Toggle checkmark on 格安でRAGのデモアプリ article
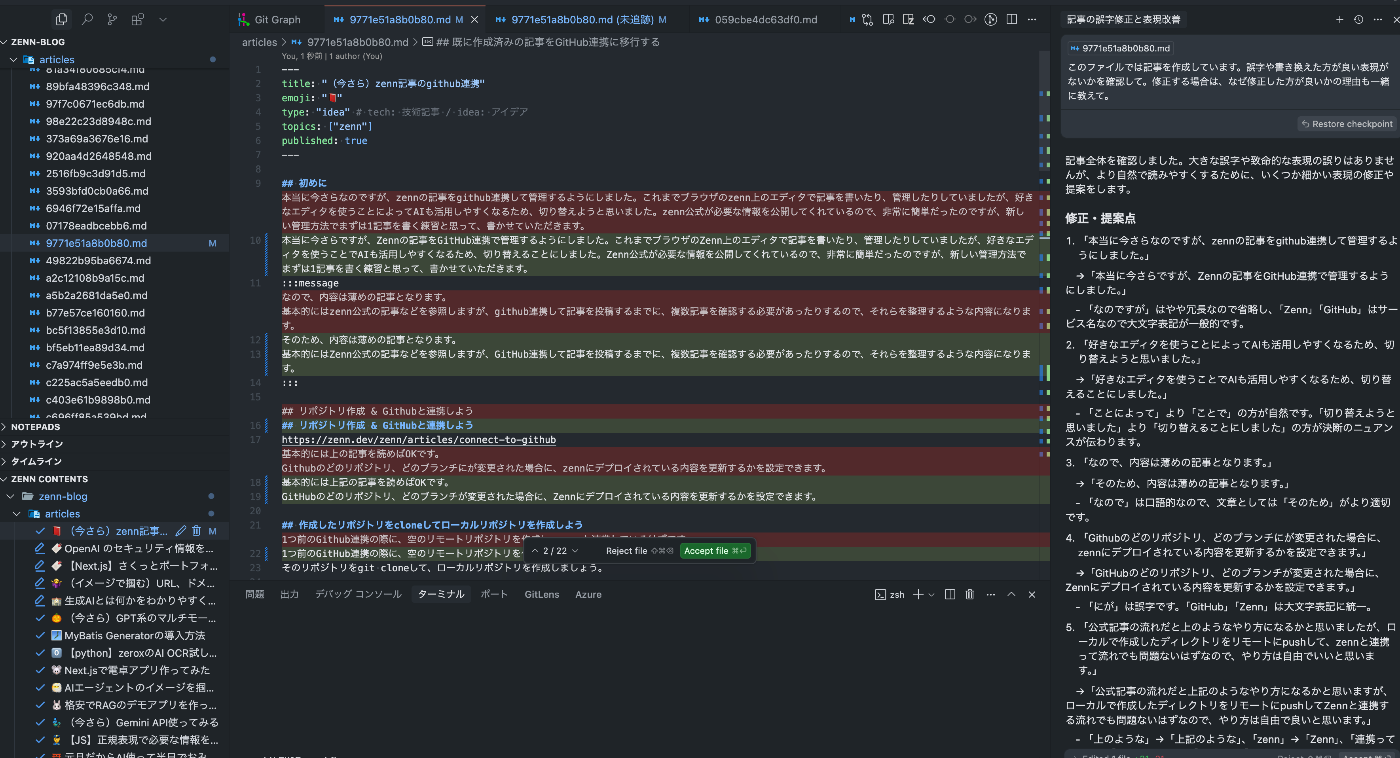The height and width of the screenshot is (758, 1400). (x=40, y=705)
